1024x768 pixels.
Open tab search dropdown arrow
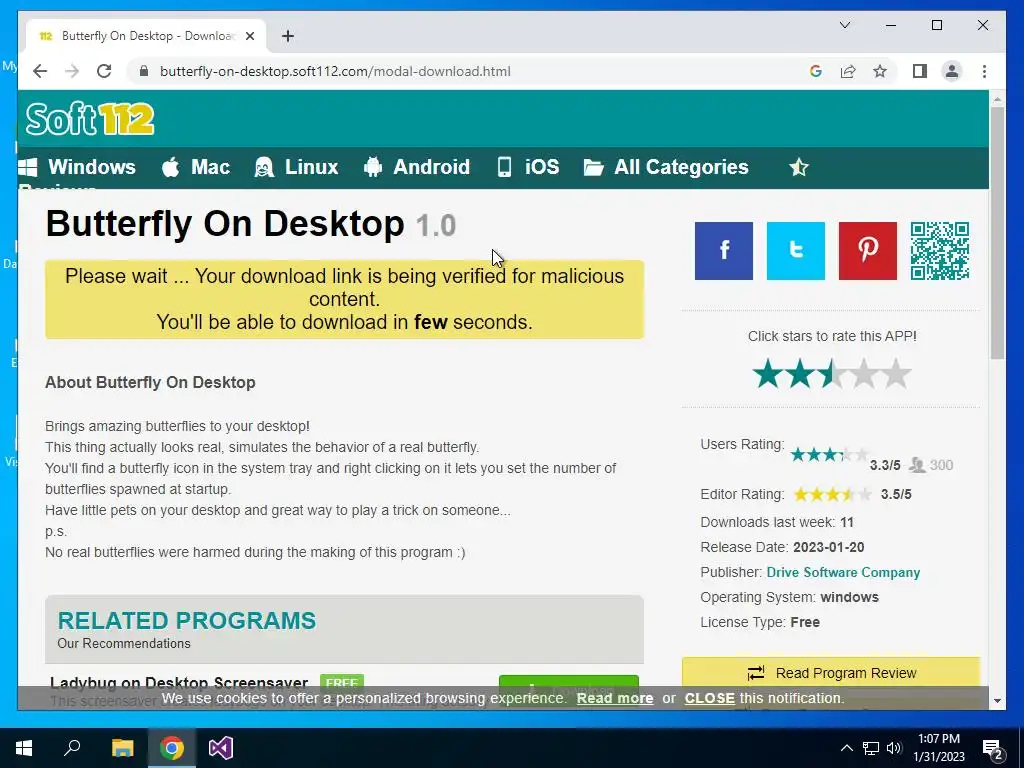pyautogui.click(x=845, y=25)
